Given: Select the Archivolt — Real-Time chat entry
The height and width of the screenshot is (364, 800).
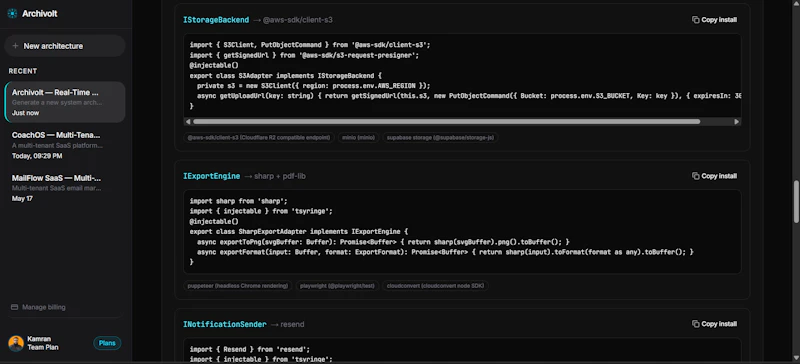Looking at the screenshot, I should click(x=65, y=102).
